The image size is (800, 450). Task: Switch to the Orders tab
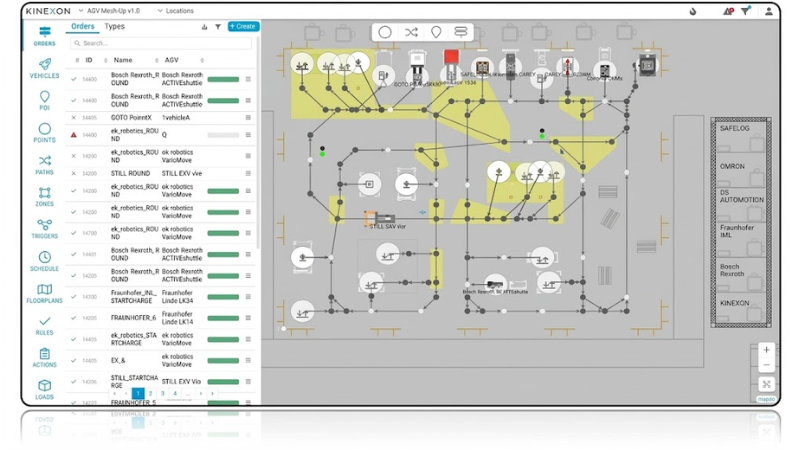83,27
